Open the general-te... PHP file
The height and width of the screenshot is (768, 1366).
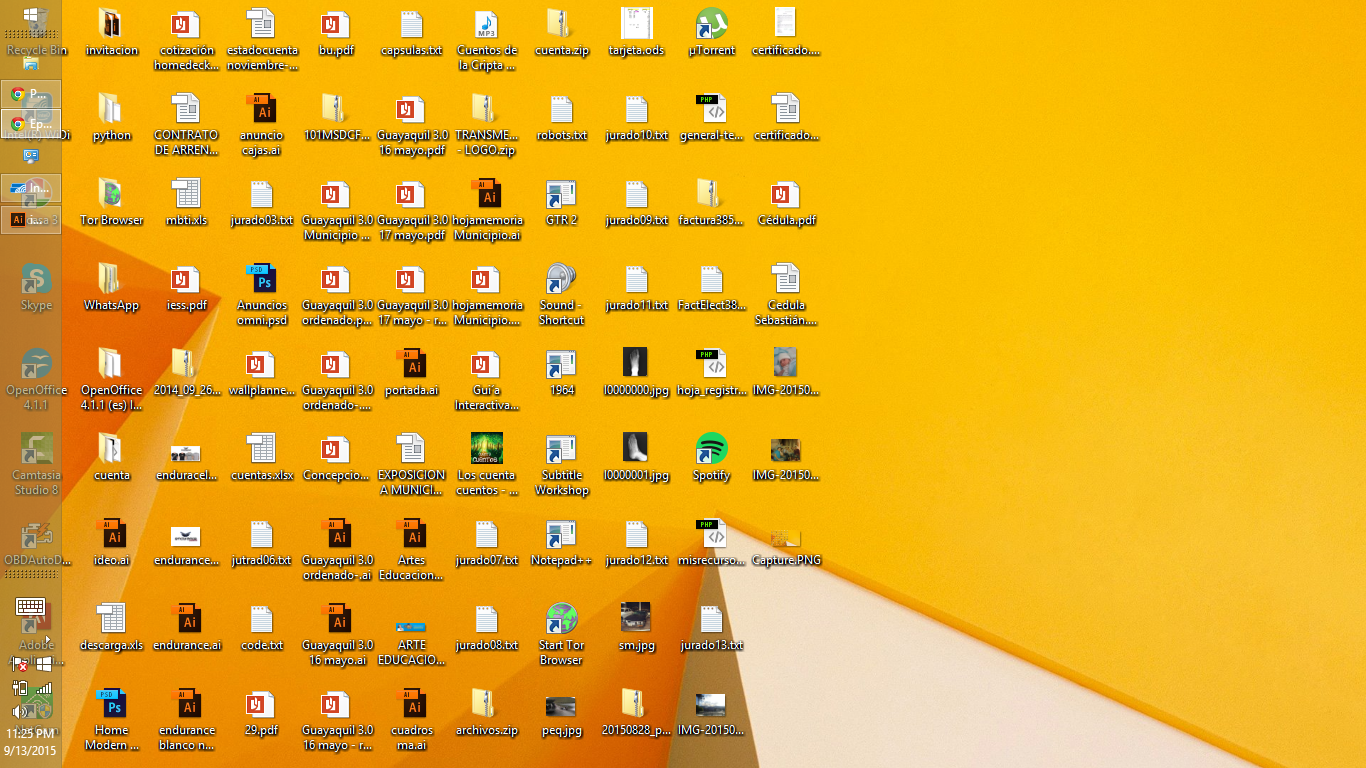[x=712, y=116]
